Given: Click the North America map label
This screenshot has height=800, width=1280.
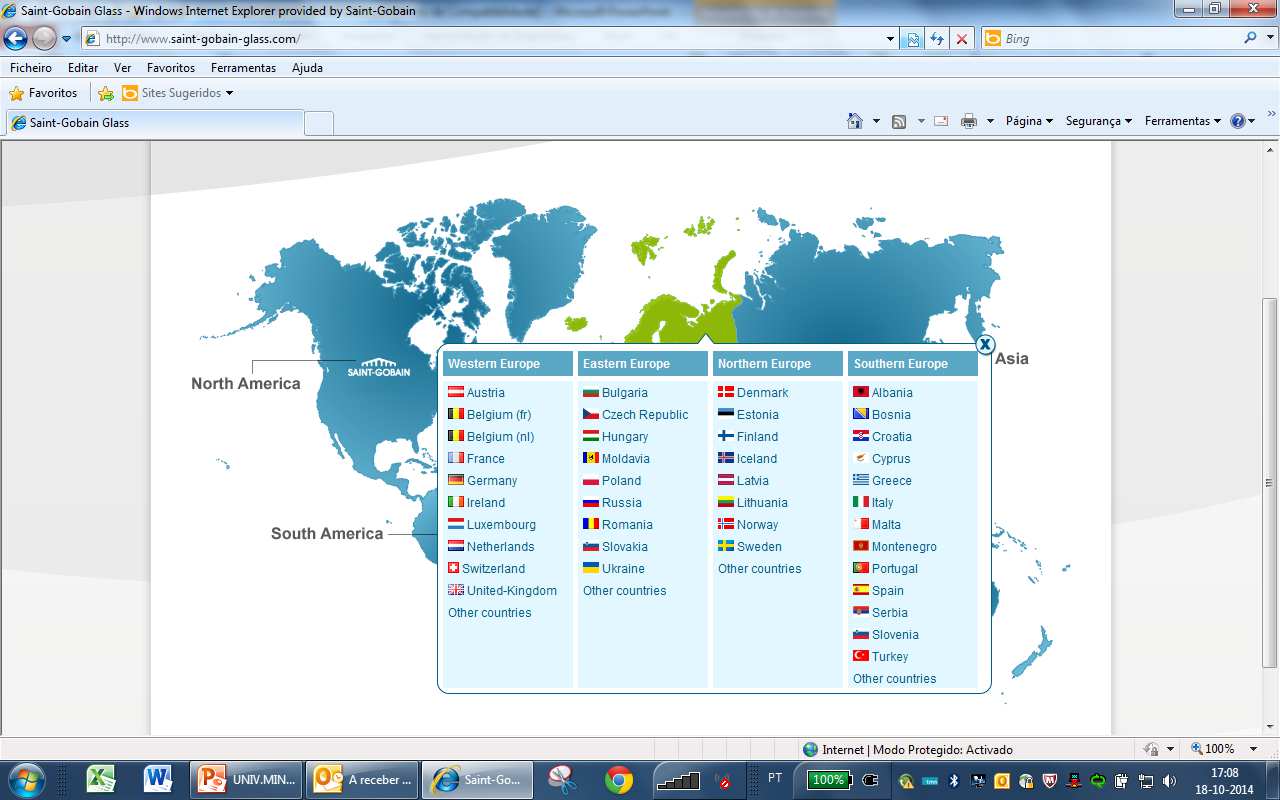Looking at the screenshot, I should coord(246,384).
